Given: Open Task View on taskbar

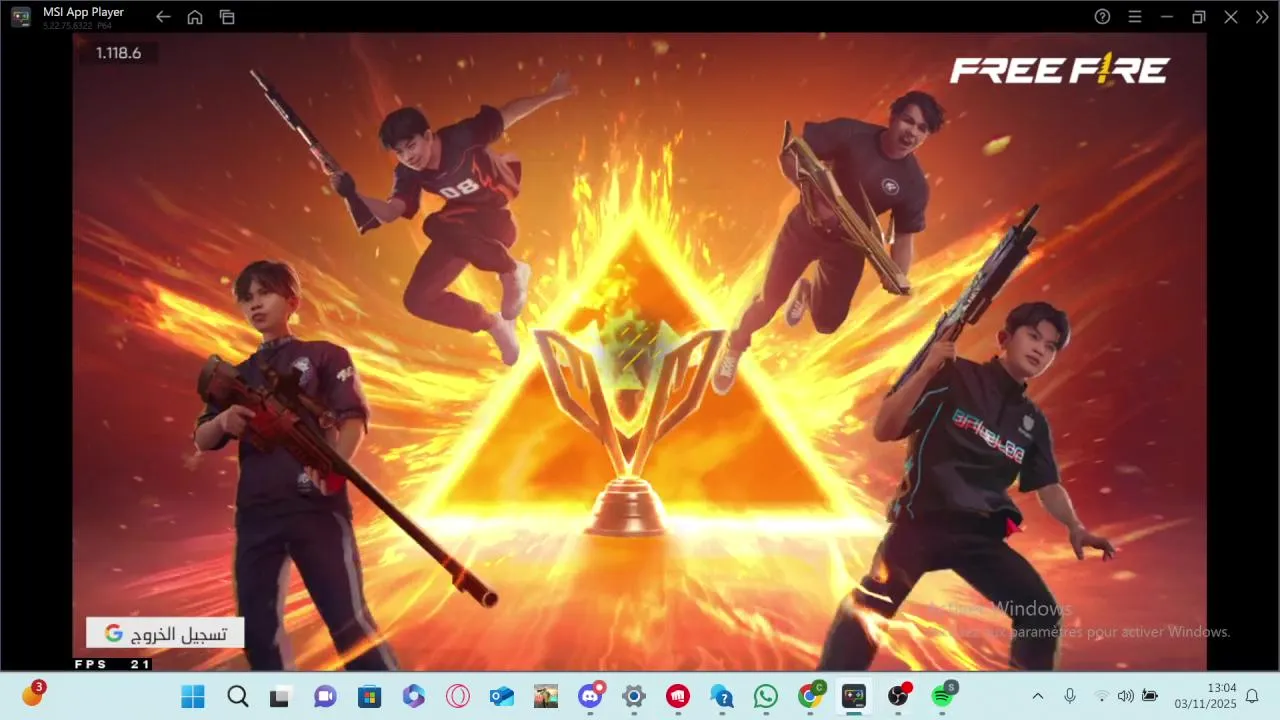Looking at the screenshot, I should click(280, 696).
